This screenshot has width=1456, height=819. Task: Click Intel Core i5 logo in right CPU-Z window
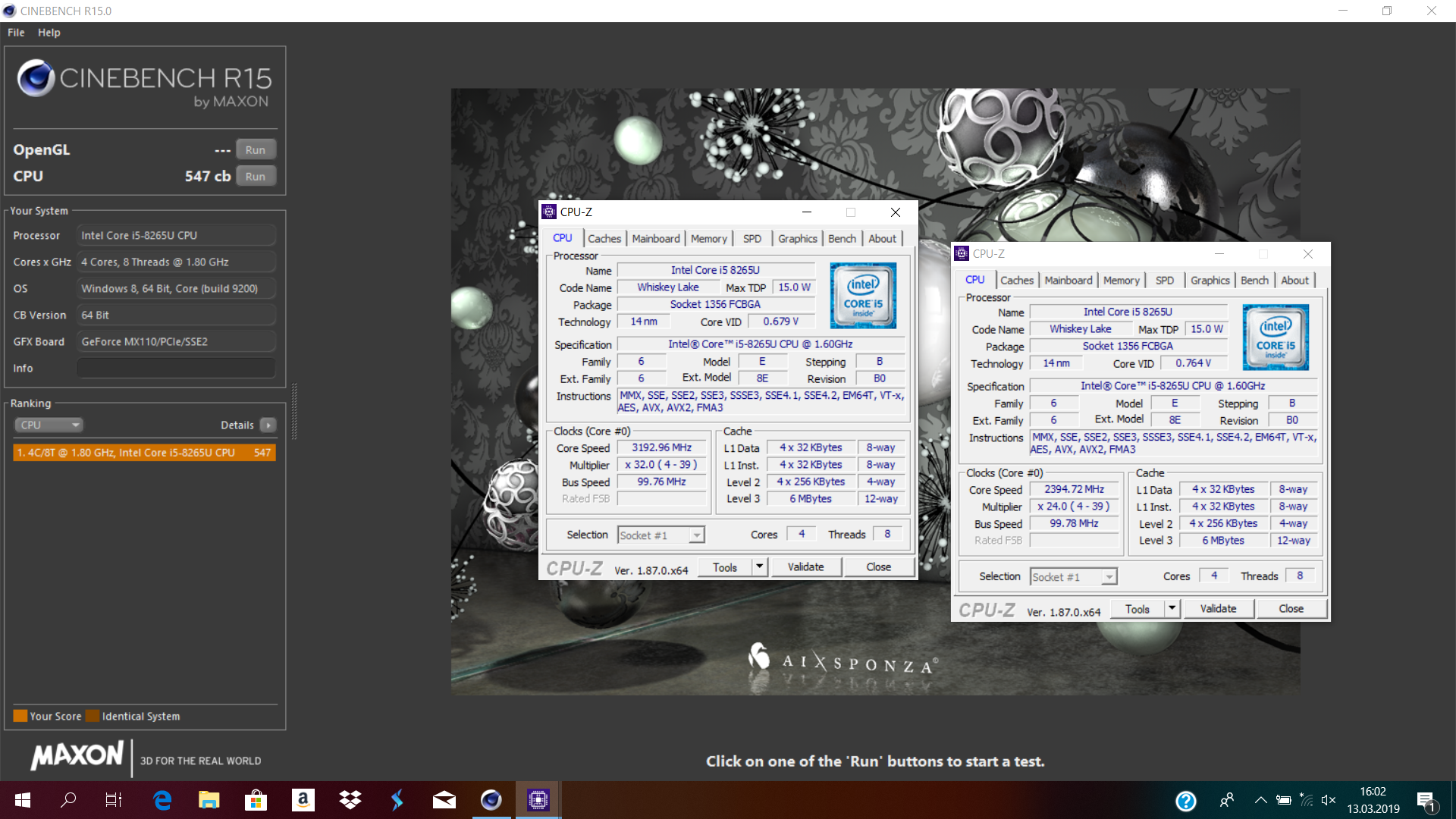(x=1276, y=337)
